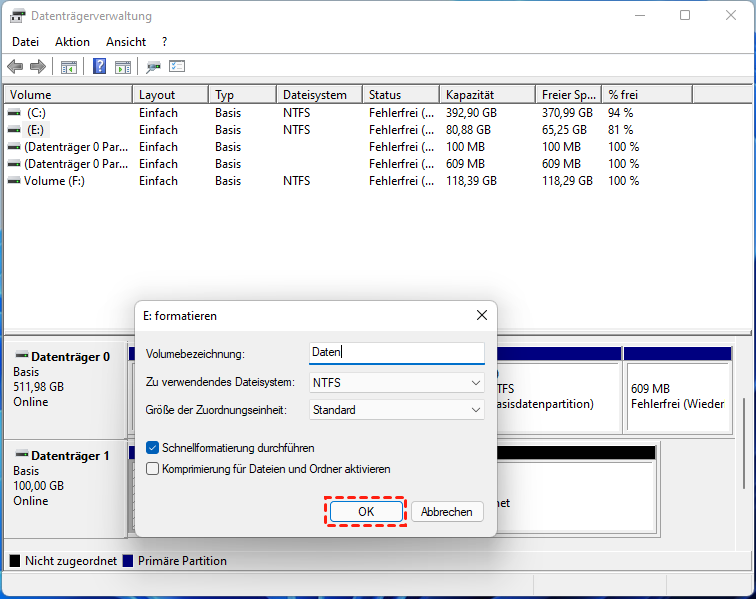This screenshot has height=599, width=756.
Task: Sort the list by Kapazität column header
Action: click(487, 95)
